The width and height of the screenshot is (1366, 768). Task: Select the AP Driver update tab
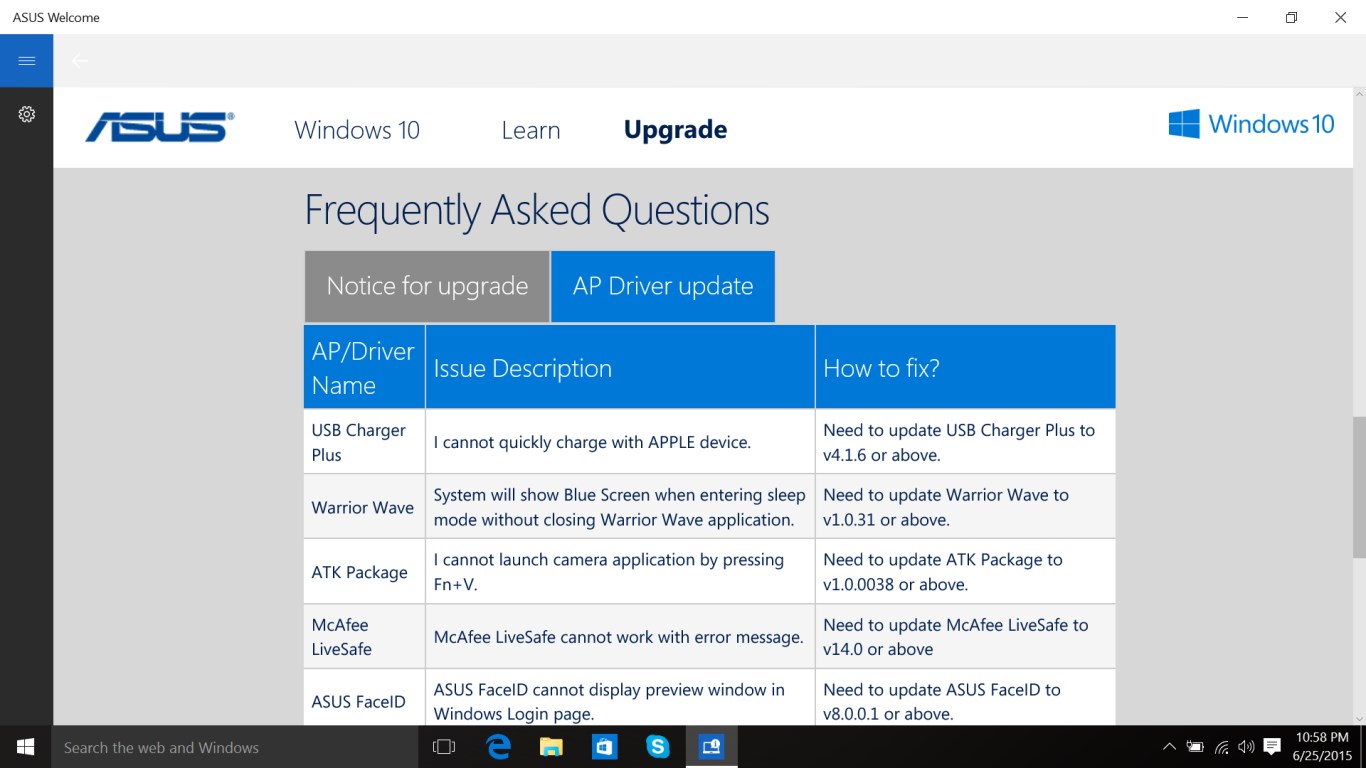coord(663,286)
